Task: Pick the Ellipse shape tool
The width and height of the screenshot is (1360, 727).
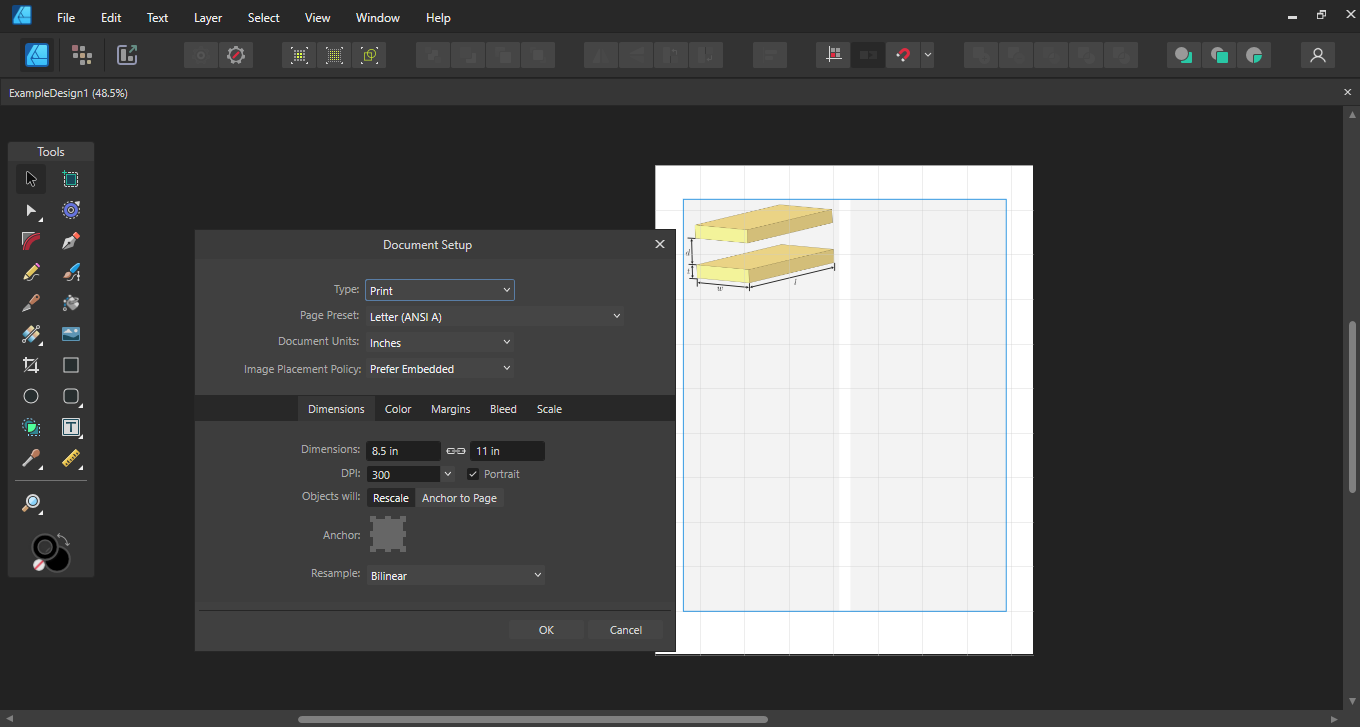Action: tap(31, 397)
